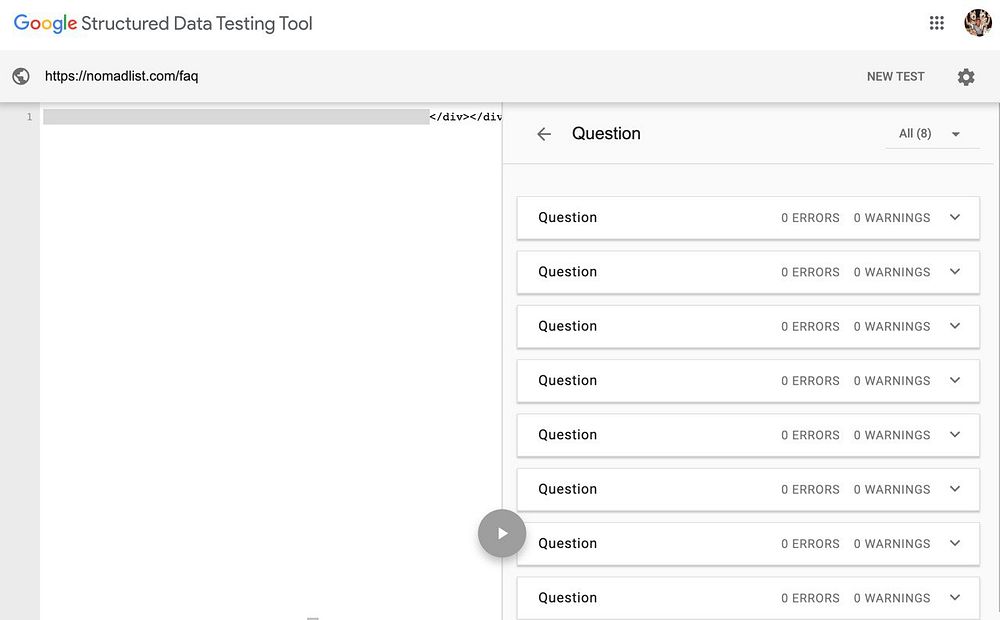The width and height of the screenshot is (1000, 620).
Task: Open the Google apps grid menu
Action: [x=936, y=24]
